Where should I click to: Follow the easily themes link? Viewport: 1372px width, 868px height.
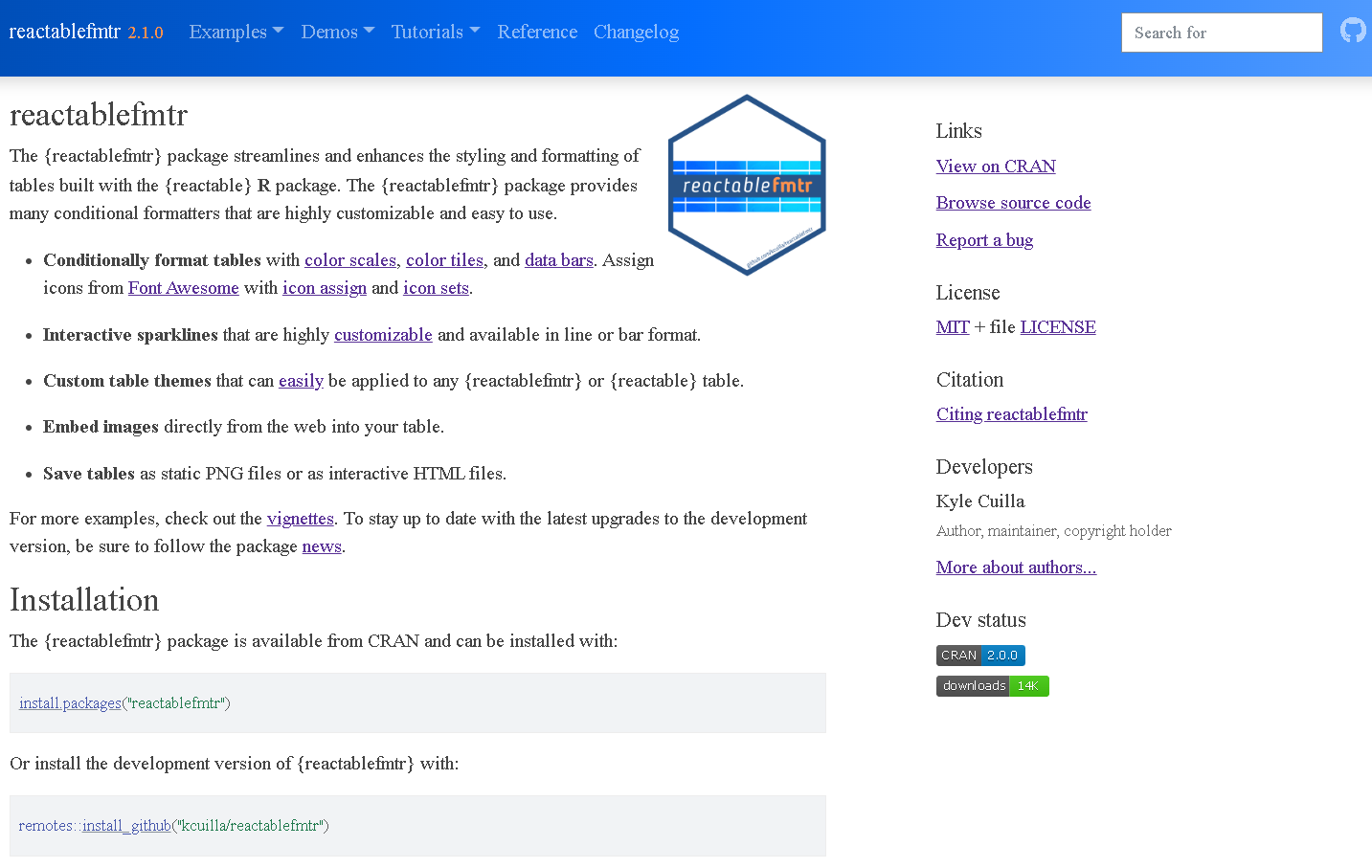301,381
